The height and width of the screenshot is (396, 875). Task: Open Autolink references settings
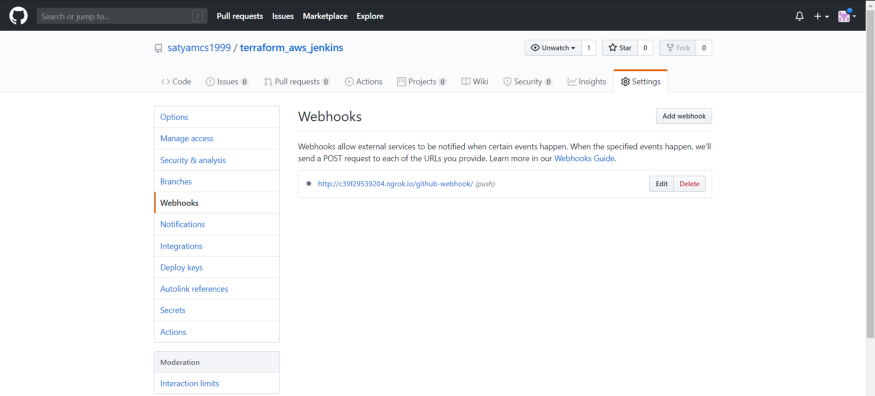217,289
